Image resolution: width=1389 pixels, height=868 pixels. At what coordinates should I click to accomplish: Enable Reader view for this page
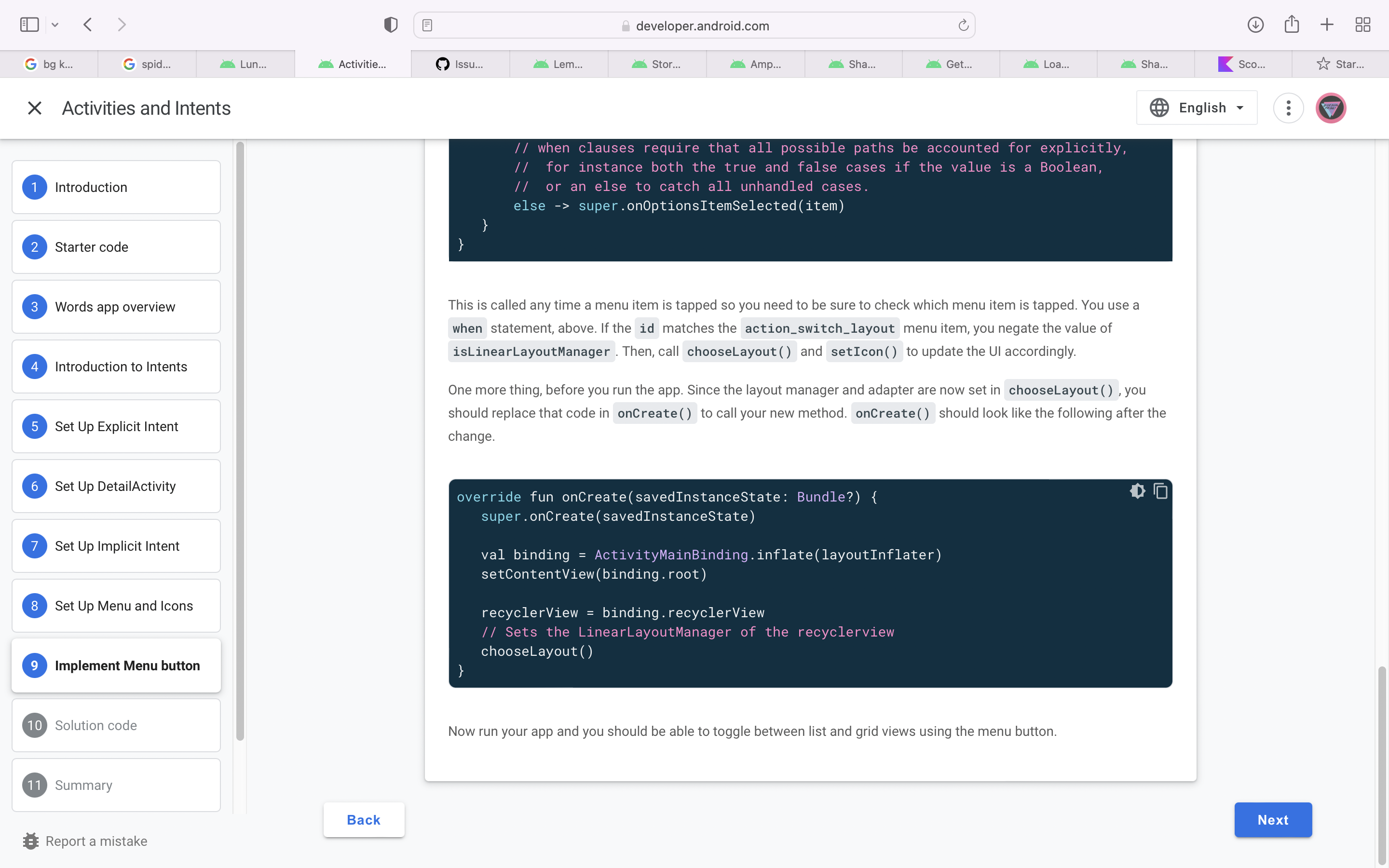point(428,25)
